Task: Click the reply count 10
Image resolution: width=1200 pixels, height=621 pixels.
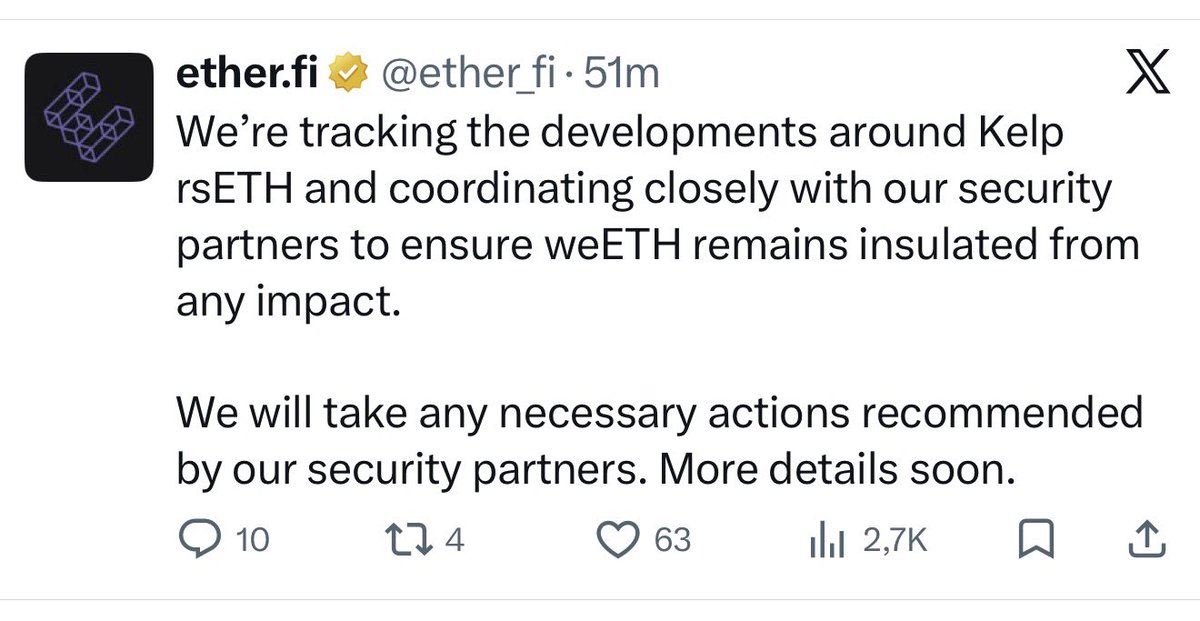Action: (251, 541)
